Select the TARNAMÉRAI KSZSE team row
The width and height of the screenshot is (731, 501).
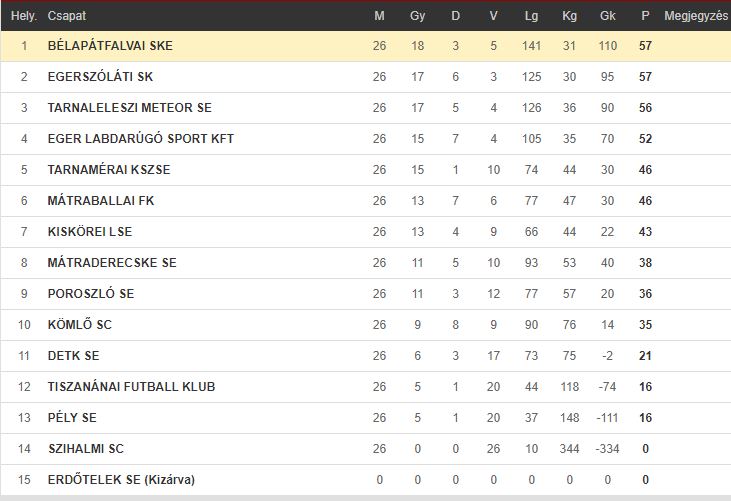[x=366, y=170]
